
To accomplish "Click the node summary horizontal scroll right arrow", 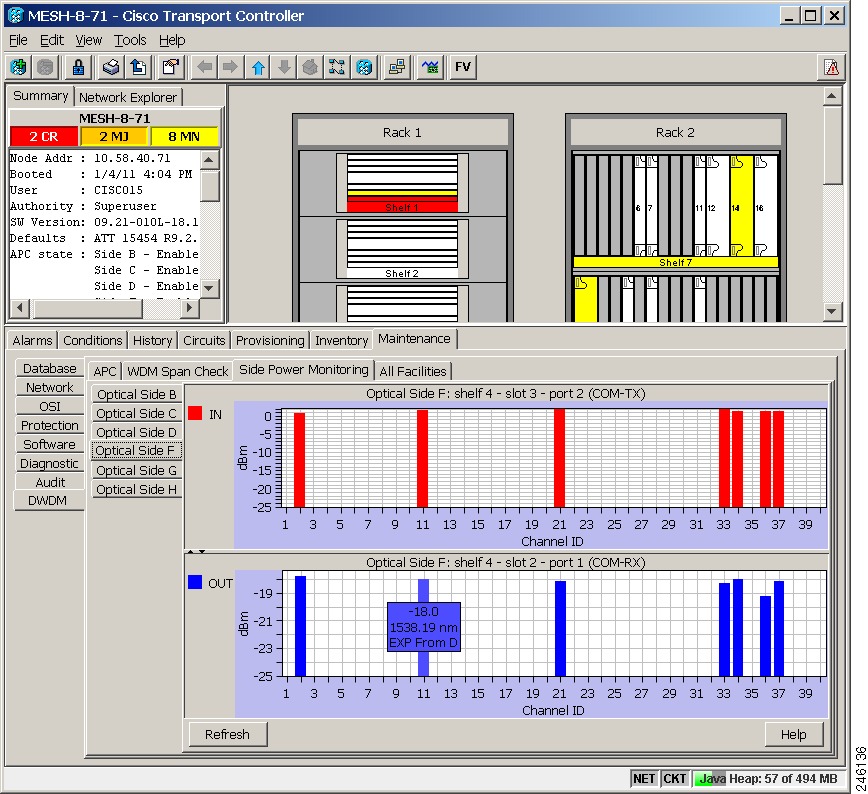I will [x=189, y=307].
